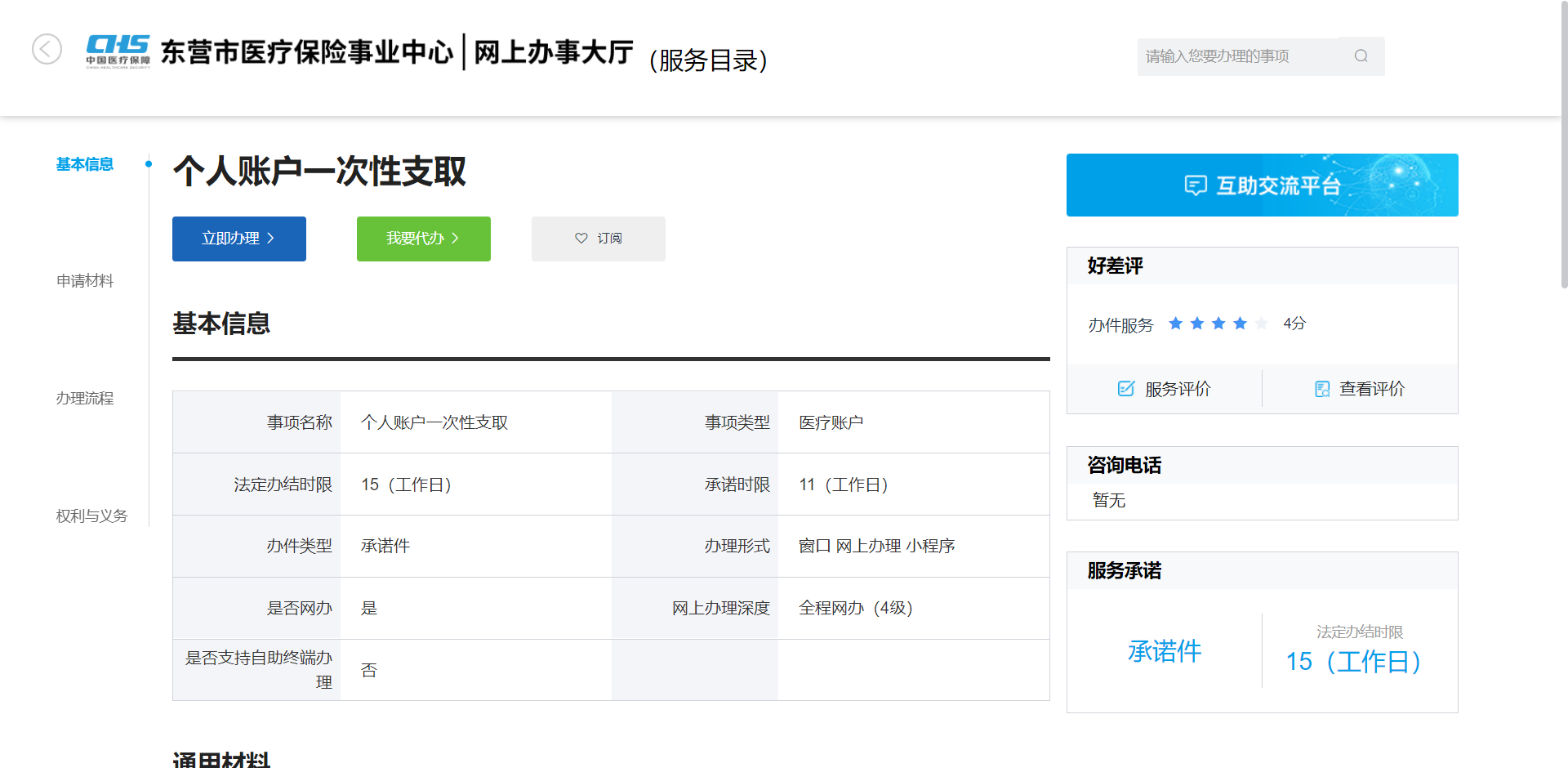This screenshot has height=768, width=1568.
Task: Go to 办理流程 in side navigation
Action: click(x=85, y=399)
